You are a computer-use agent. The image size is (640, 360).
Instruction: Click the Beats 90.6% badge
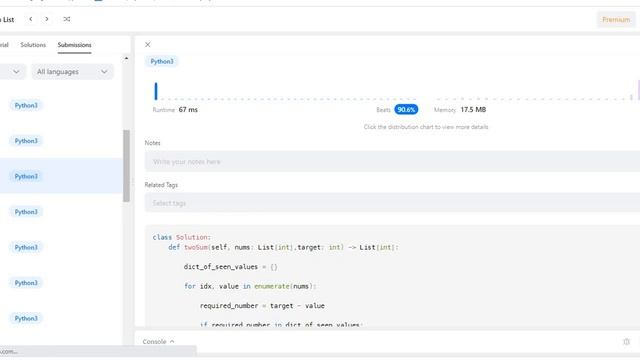click(406, 109)
